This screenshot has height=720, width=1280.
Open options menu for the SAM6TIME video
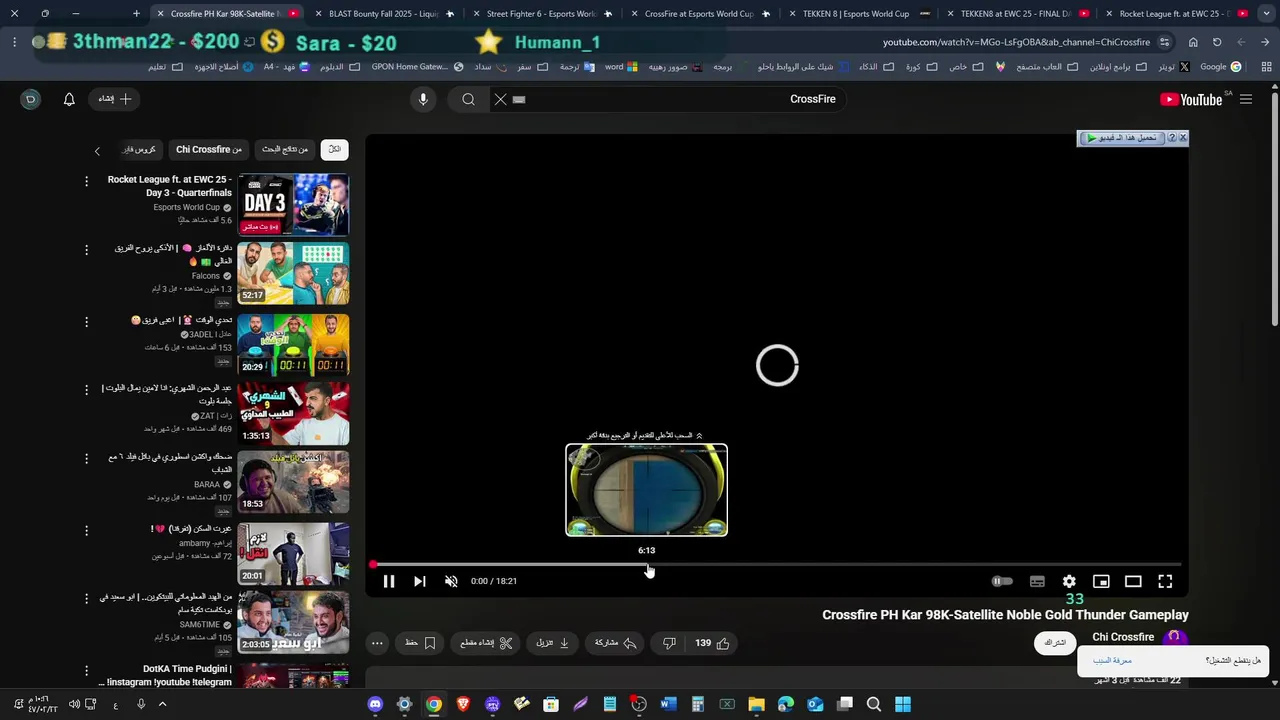pyautogui.click(x=86, y=598)
